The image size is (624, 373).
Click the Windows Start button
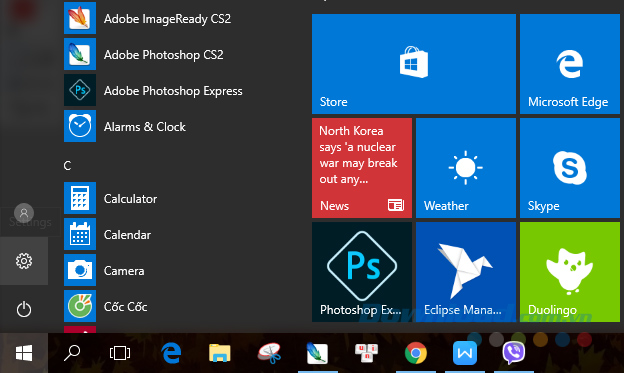tap(24, 353)
